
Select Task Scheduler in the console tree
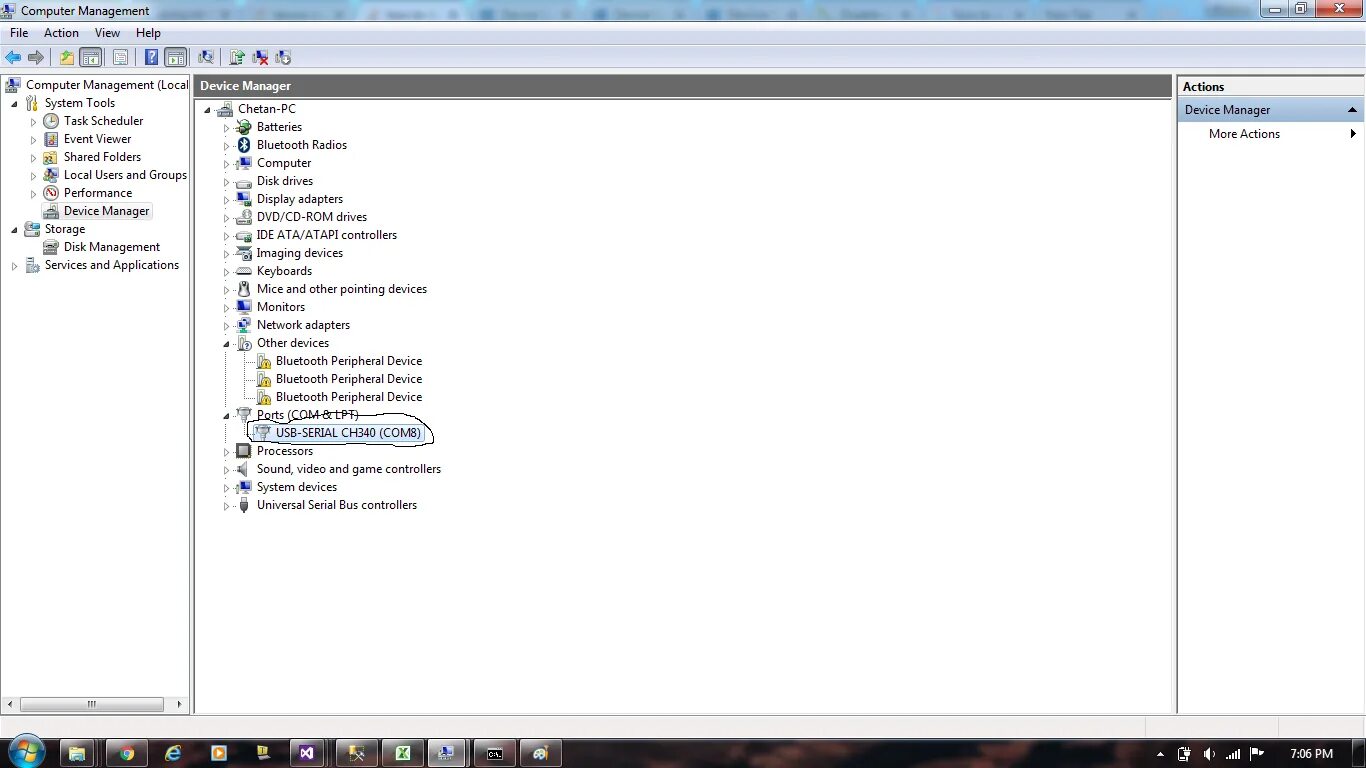click(x=103, y=121)
